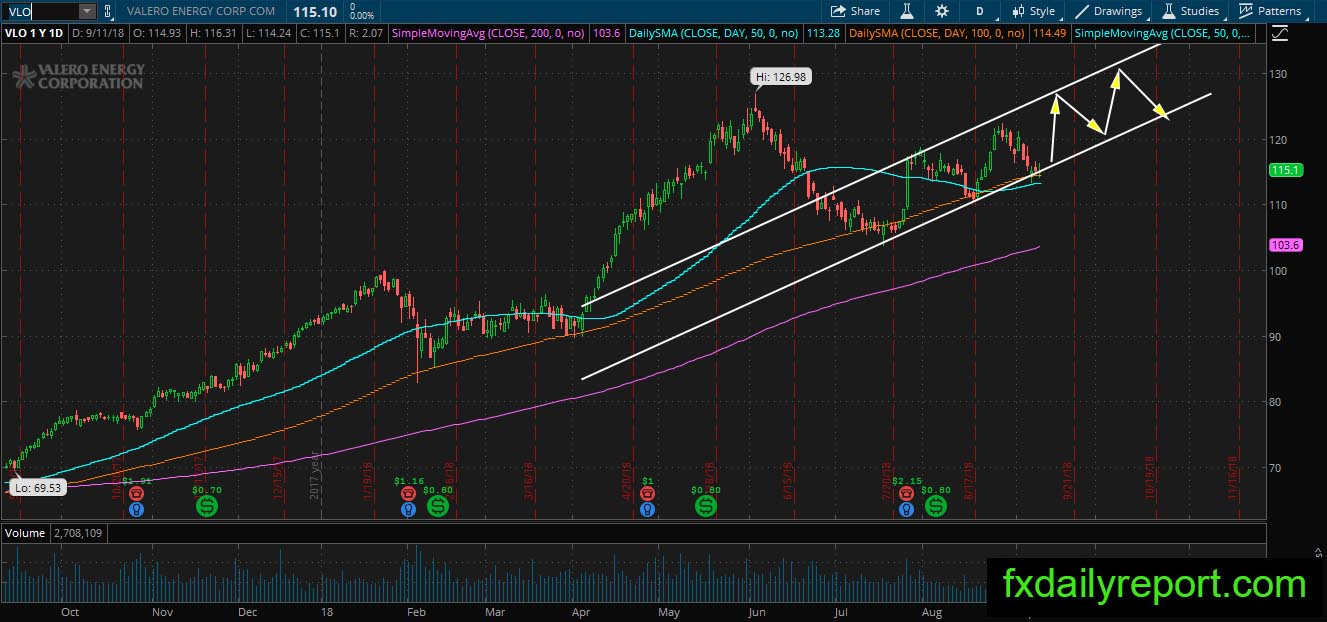This screenshot has width=1327, height=622.
Task: Click the Share button
Action: 855,11
